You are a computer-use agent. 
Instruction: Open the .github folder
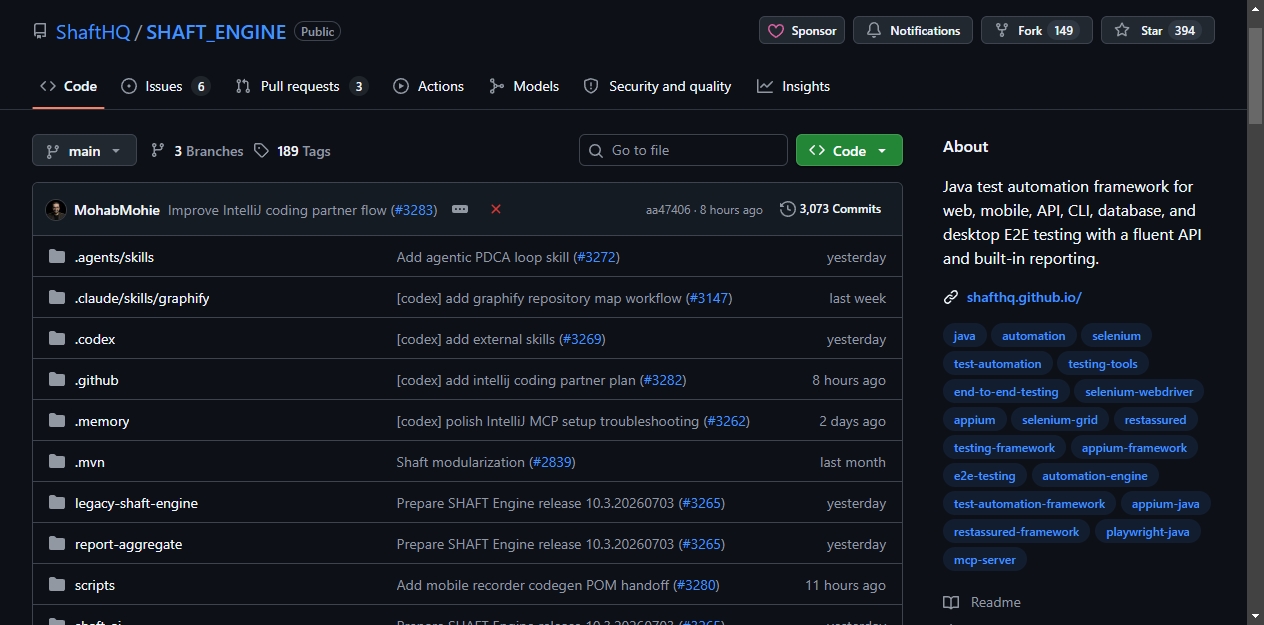(97, 380)
